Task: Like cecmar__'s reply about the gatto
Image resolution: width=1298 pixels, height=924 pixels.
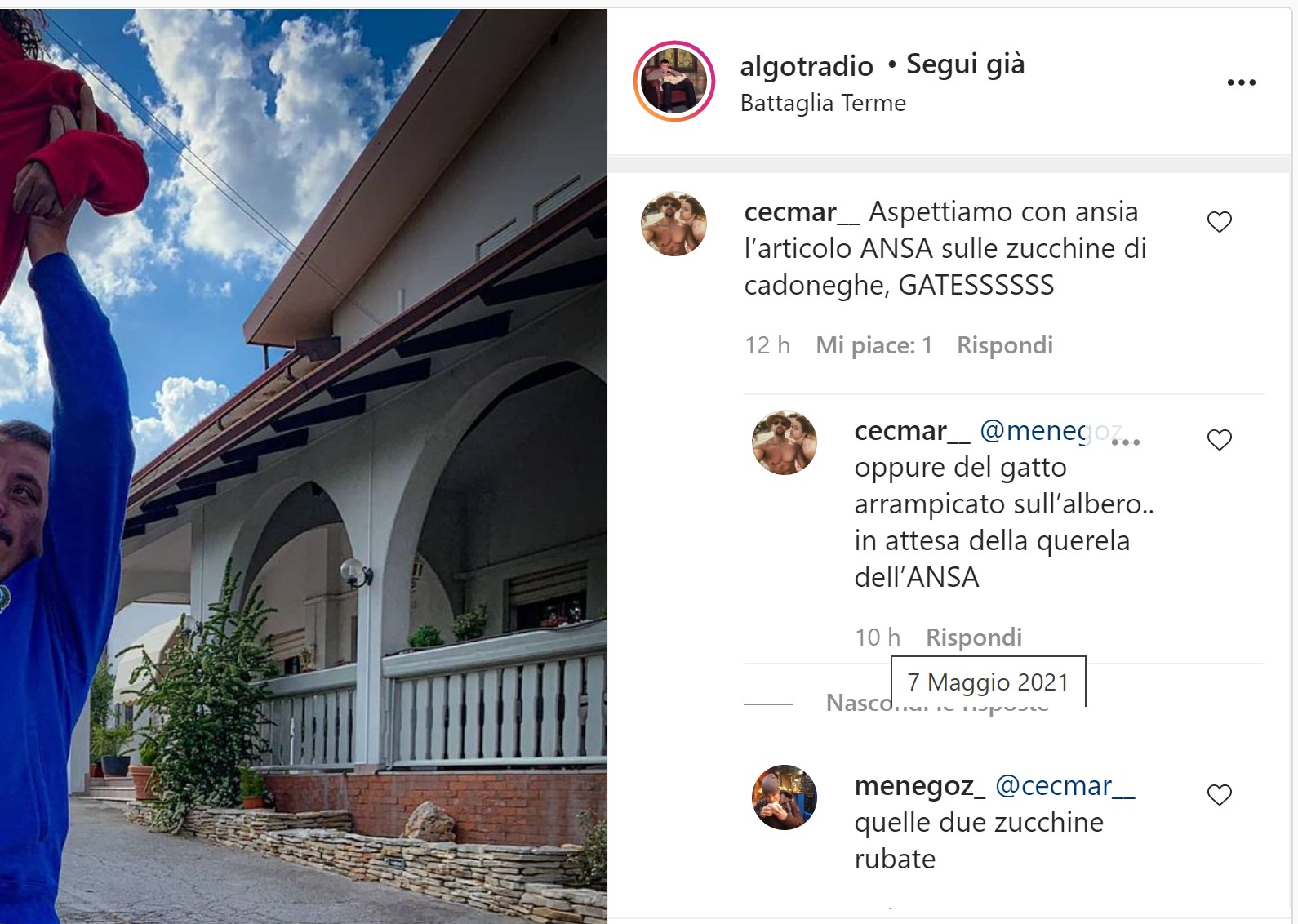Action: (x=1219, y=440)
